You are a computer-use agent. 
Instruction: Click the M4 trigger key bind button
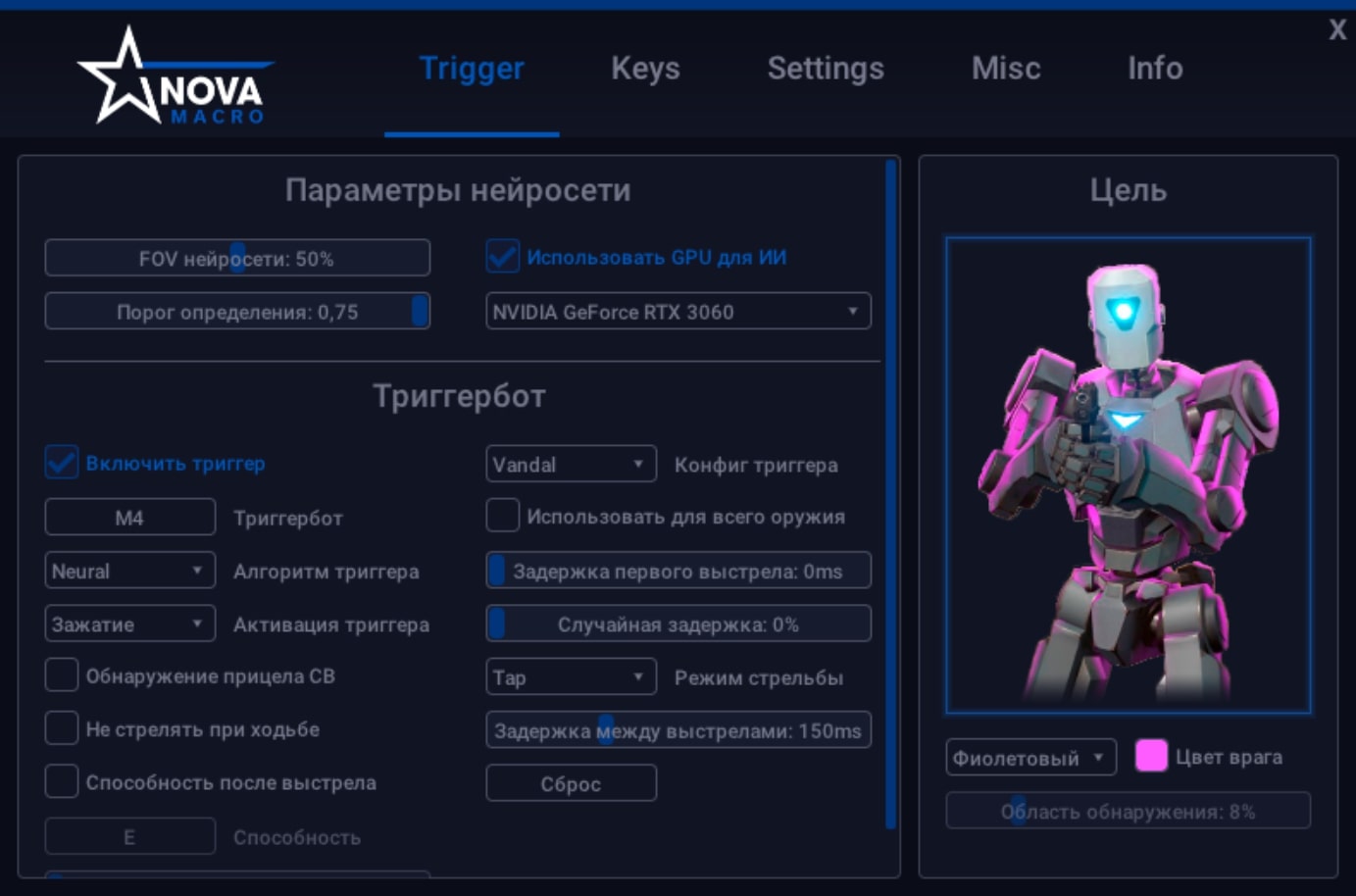[x=129, y=517]
